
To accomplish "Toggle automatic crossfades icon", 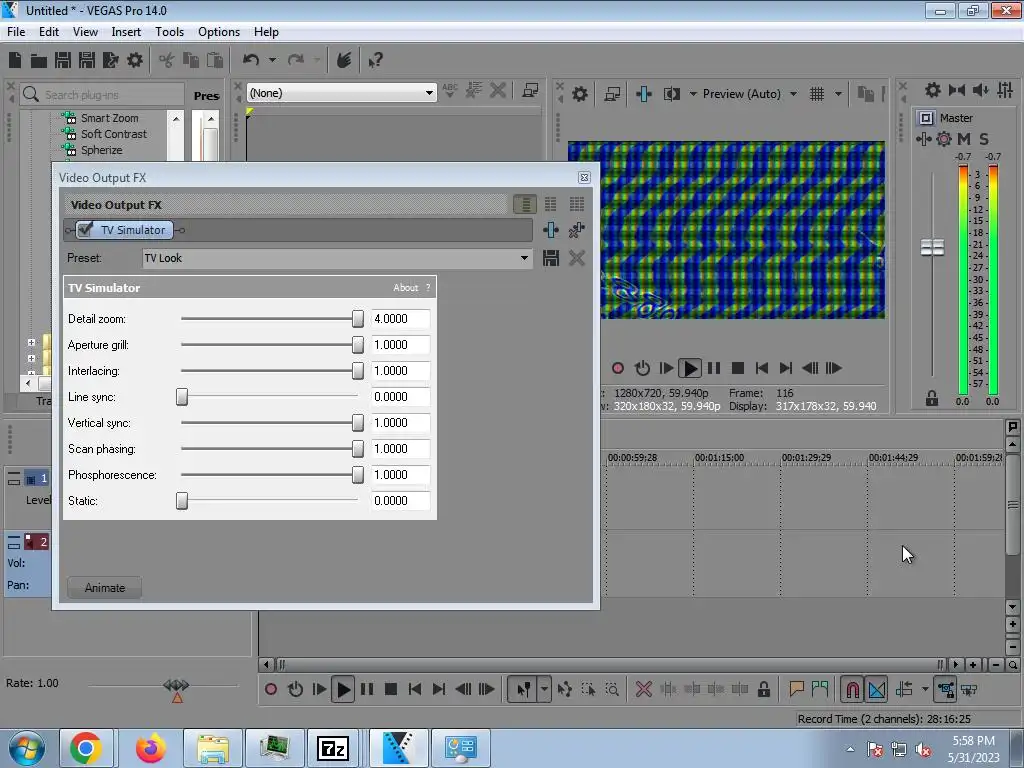I will 877,689.
